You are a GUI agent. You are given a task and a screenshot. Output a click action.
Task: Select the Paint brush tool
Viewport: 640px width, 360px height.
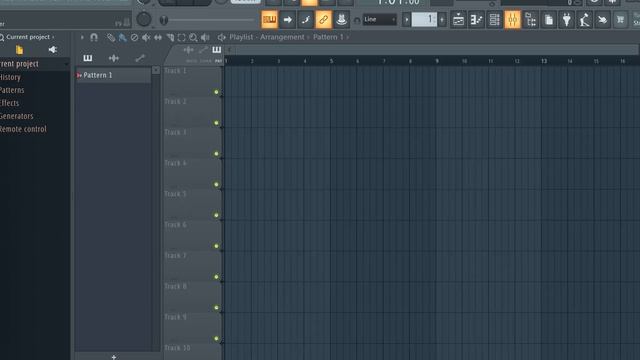click(x=122, y=38)
